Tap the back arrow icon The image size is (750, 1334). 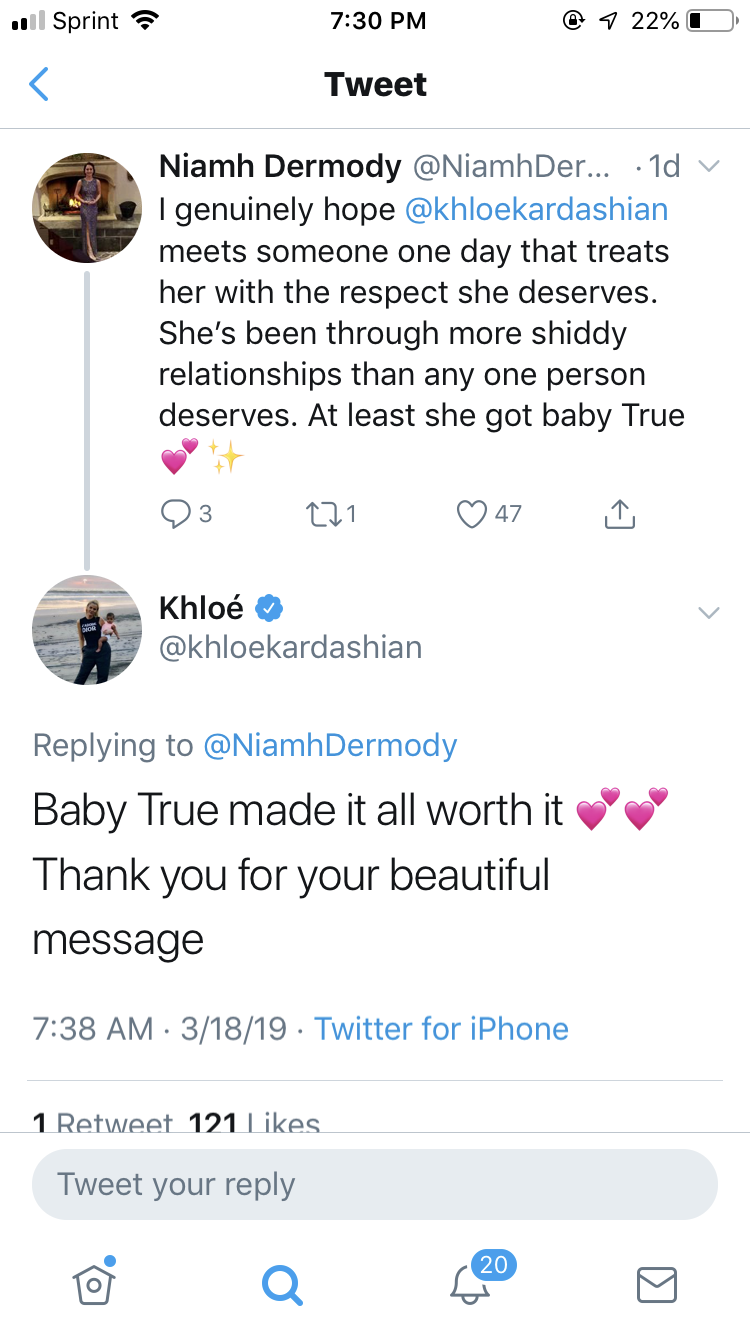tap(38, 84)
